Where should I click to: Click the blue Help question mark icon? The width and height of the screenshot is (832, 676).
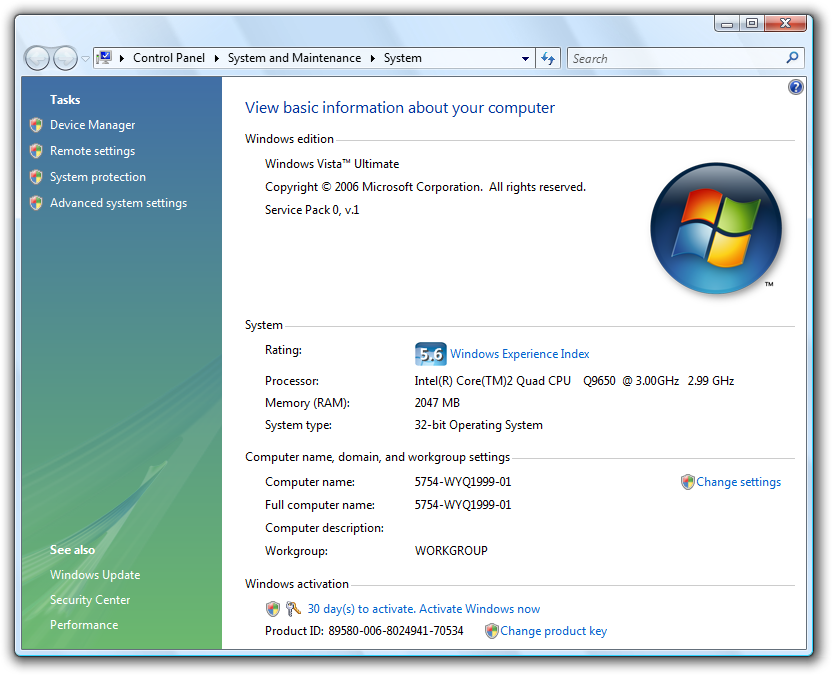coord(795,87)
